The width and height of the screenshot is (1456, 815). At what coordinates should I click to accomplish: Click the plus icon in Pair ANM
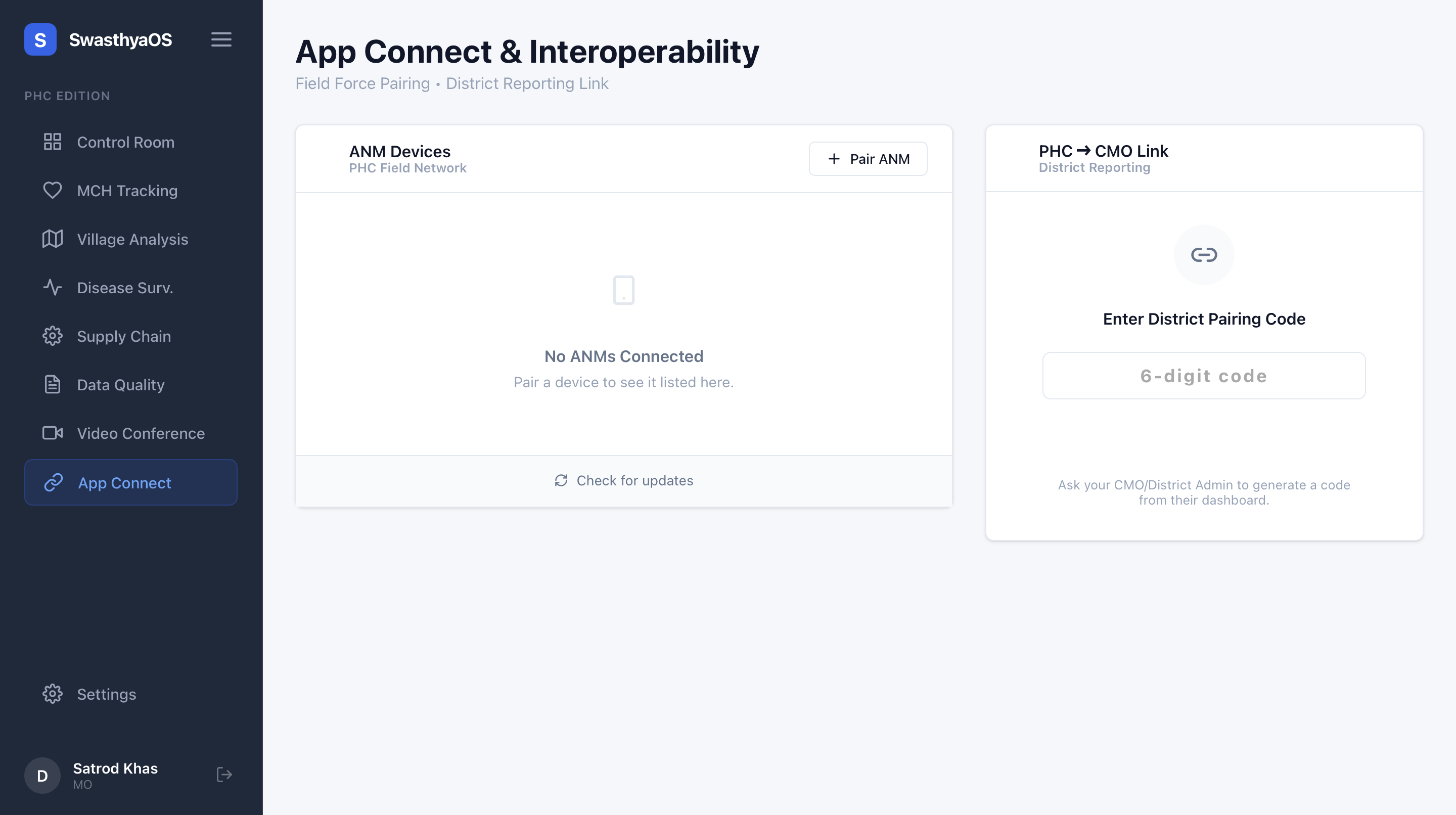(x=834, y=159)
